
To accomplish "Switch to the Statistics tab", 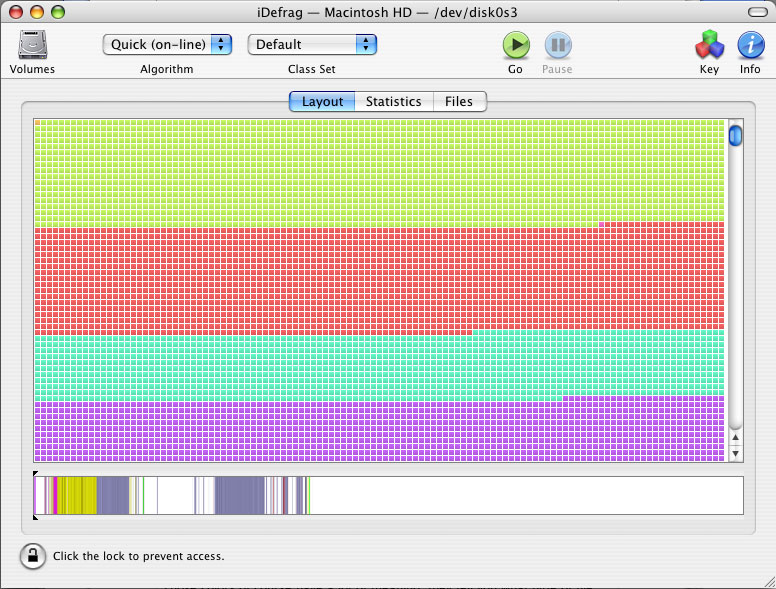I will 394,101.
